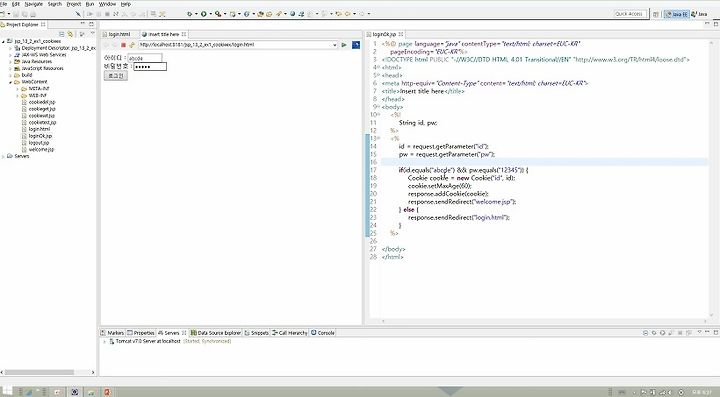Expand the JAX-WS Web Services node
720x397 pixels.
point(11,55)
